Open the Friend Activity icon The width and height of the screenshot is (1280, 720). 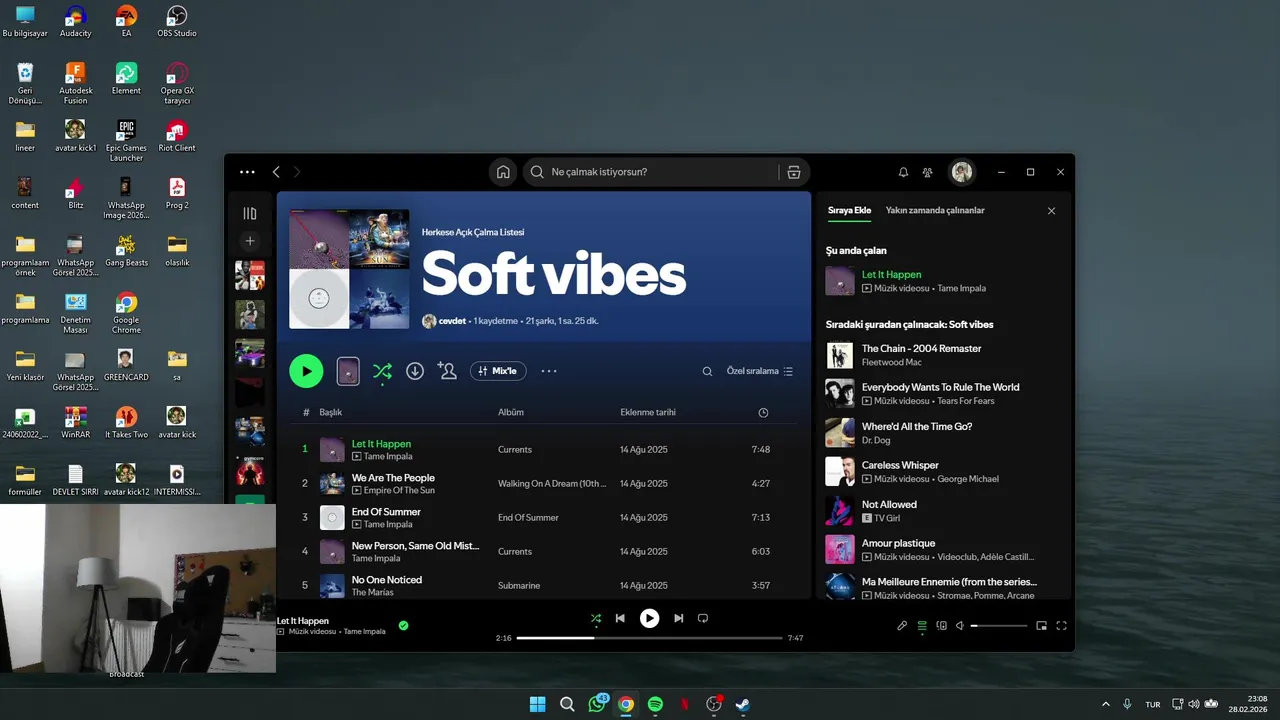point(928,172)
